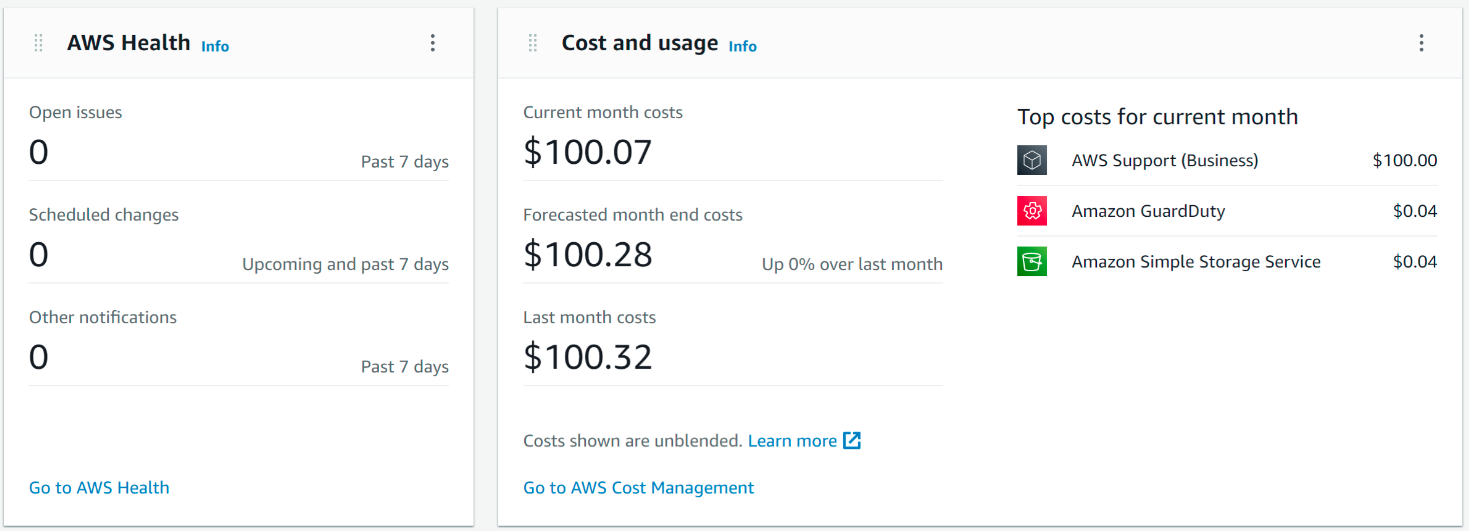1469x531 pixels.
Task: Click 'Past 7 days' text beside Other notifications
Action: [x=405, y=367]
